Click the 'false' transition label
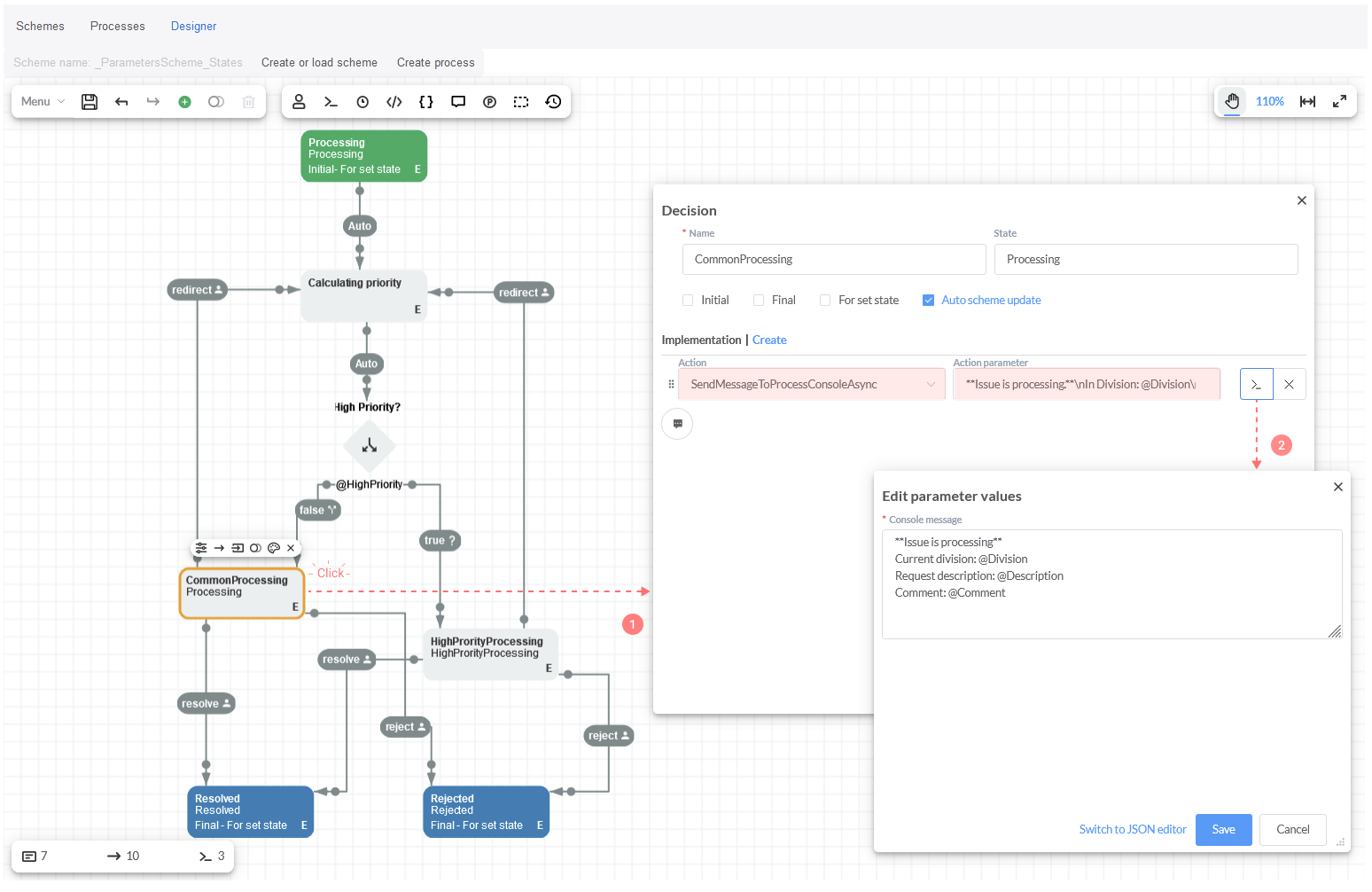 click(317, 511)
